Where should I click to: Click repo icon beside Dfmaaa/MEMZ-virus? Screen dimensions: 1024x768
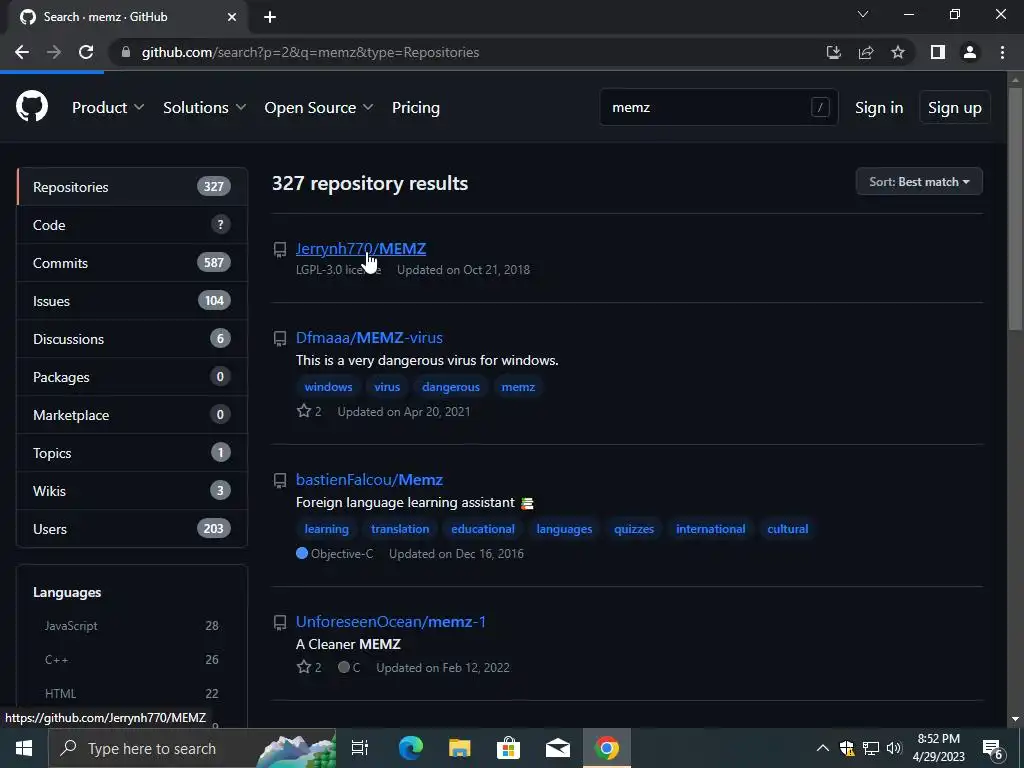280,338
